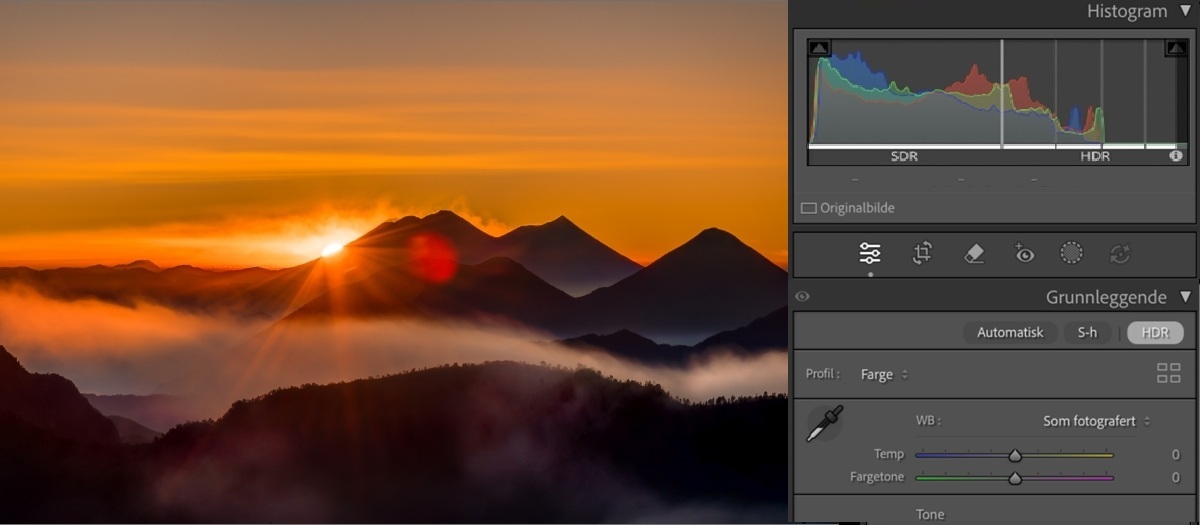
Task: Click the Temp slider handle
Action: point(1015,455)
